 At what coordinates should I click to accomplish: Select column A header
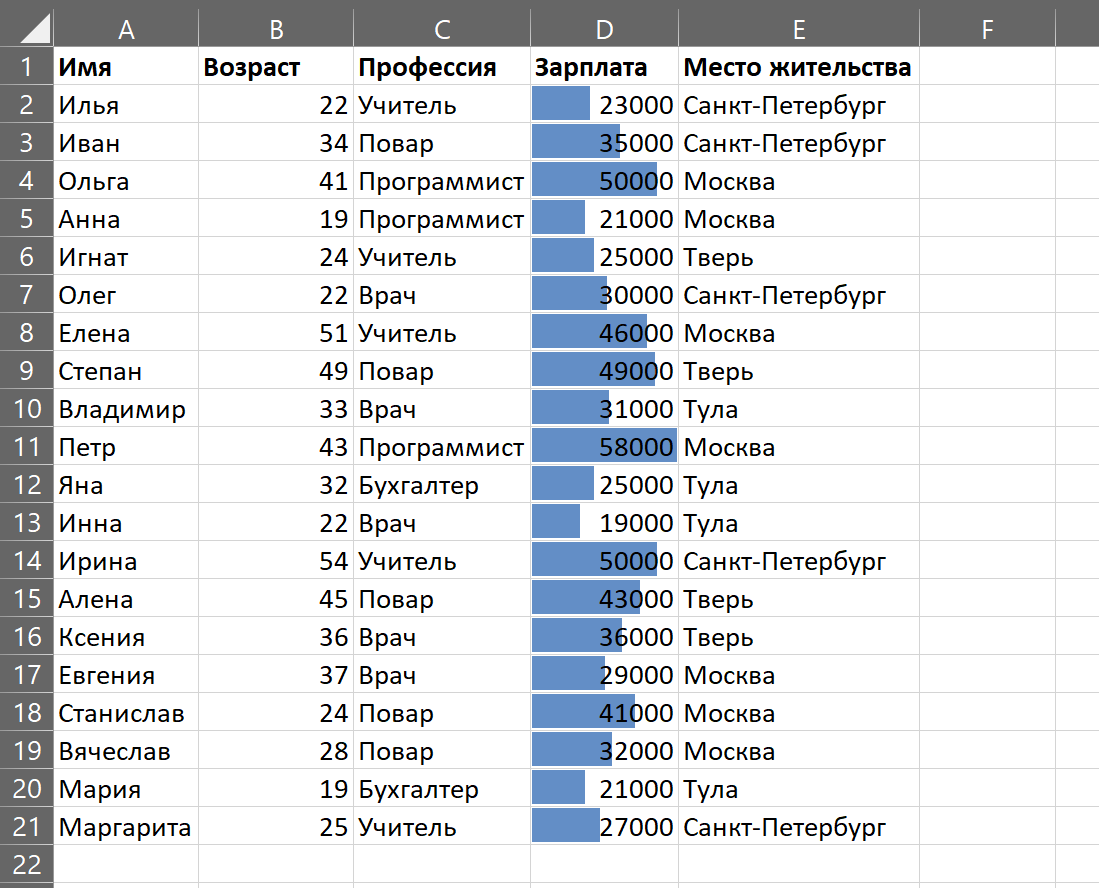126,30
